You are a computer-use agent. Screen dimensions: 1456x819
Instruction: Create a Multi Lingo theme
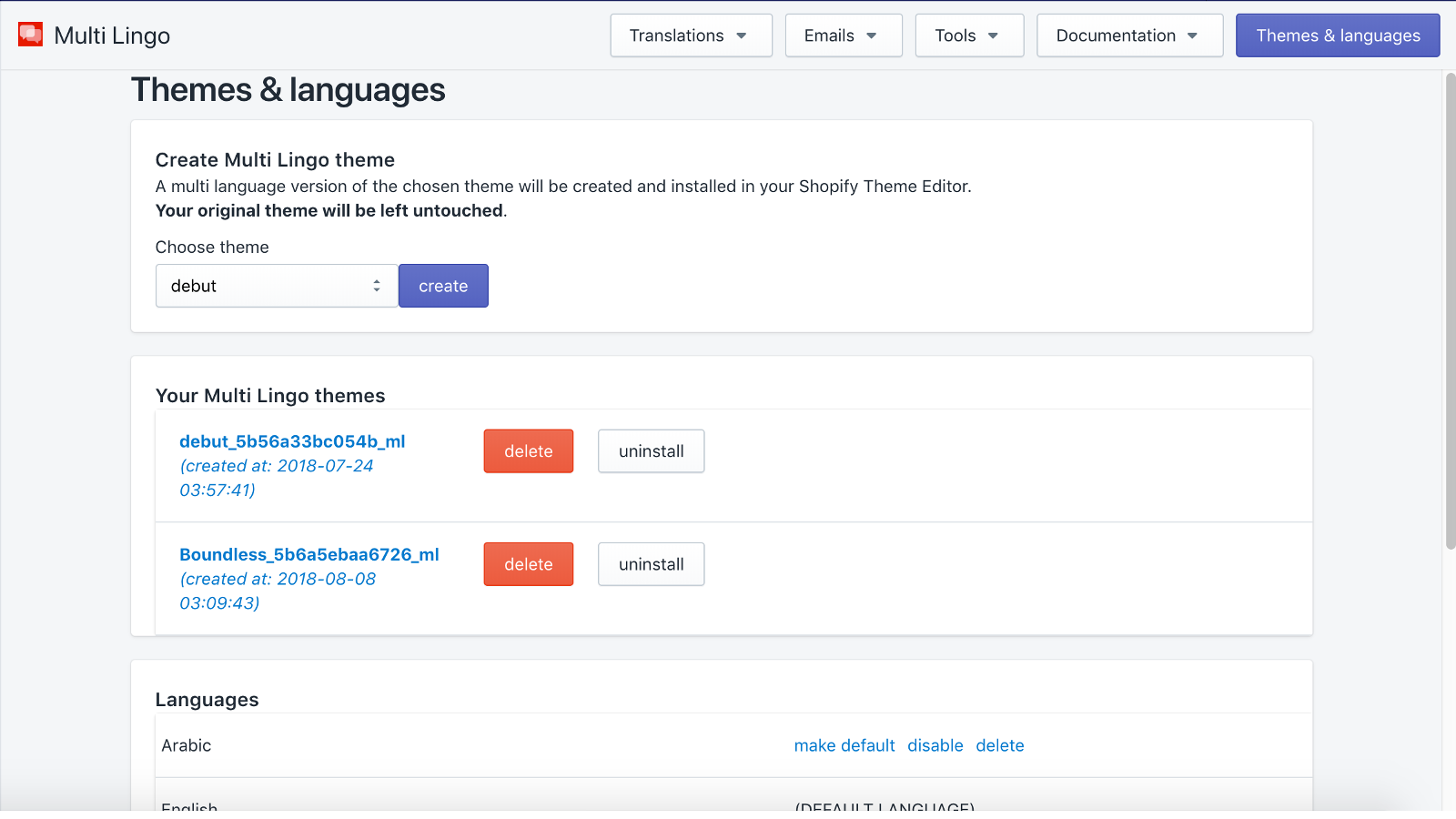click(x=443, y=285)
